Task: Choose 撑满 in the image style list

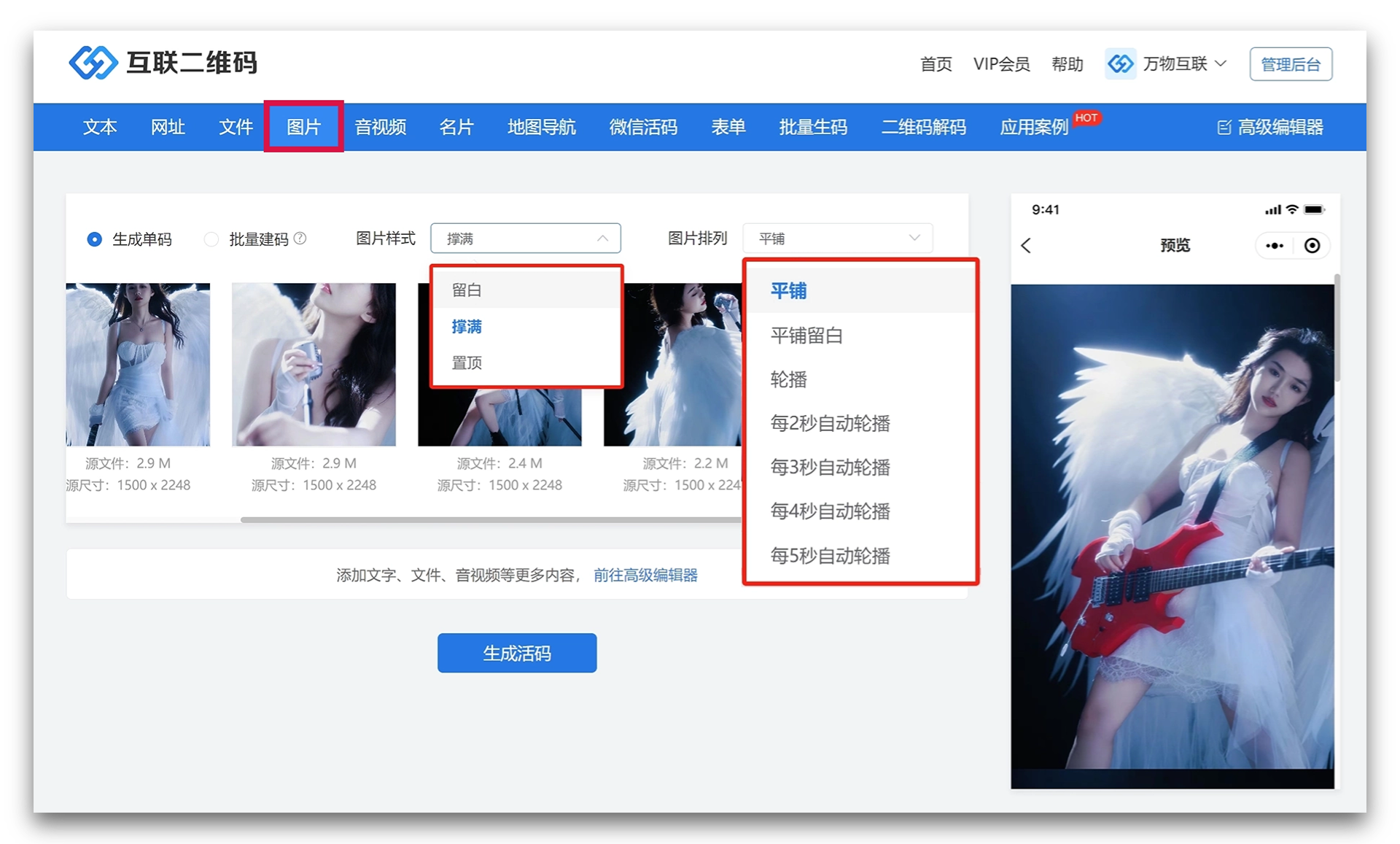Action: 526,326
